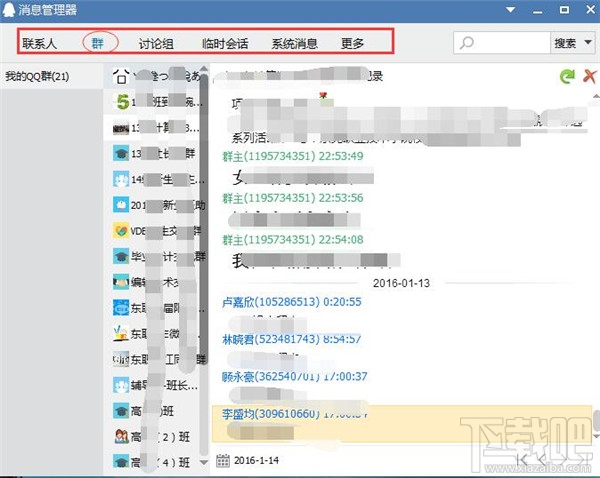
Task: Click graduation cap avatar of second 13 group
Action: coord(121,153)
